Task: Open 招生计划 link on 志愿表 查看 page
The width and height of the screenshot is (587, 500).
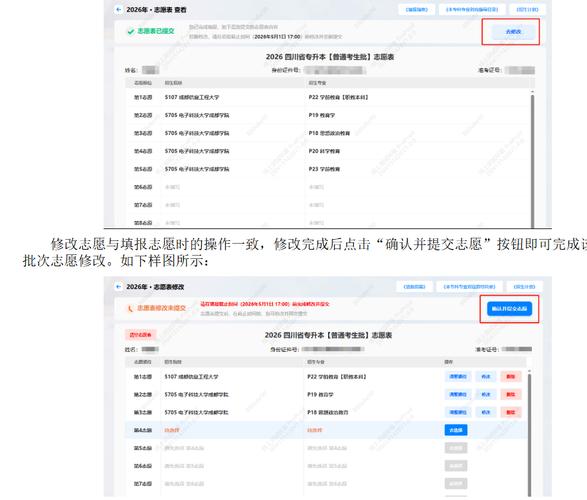Action: tap(527, 10)
